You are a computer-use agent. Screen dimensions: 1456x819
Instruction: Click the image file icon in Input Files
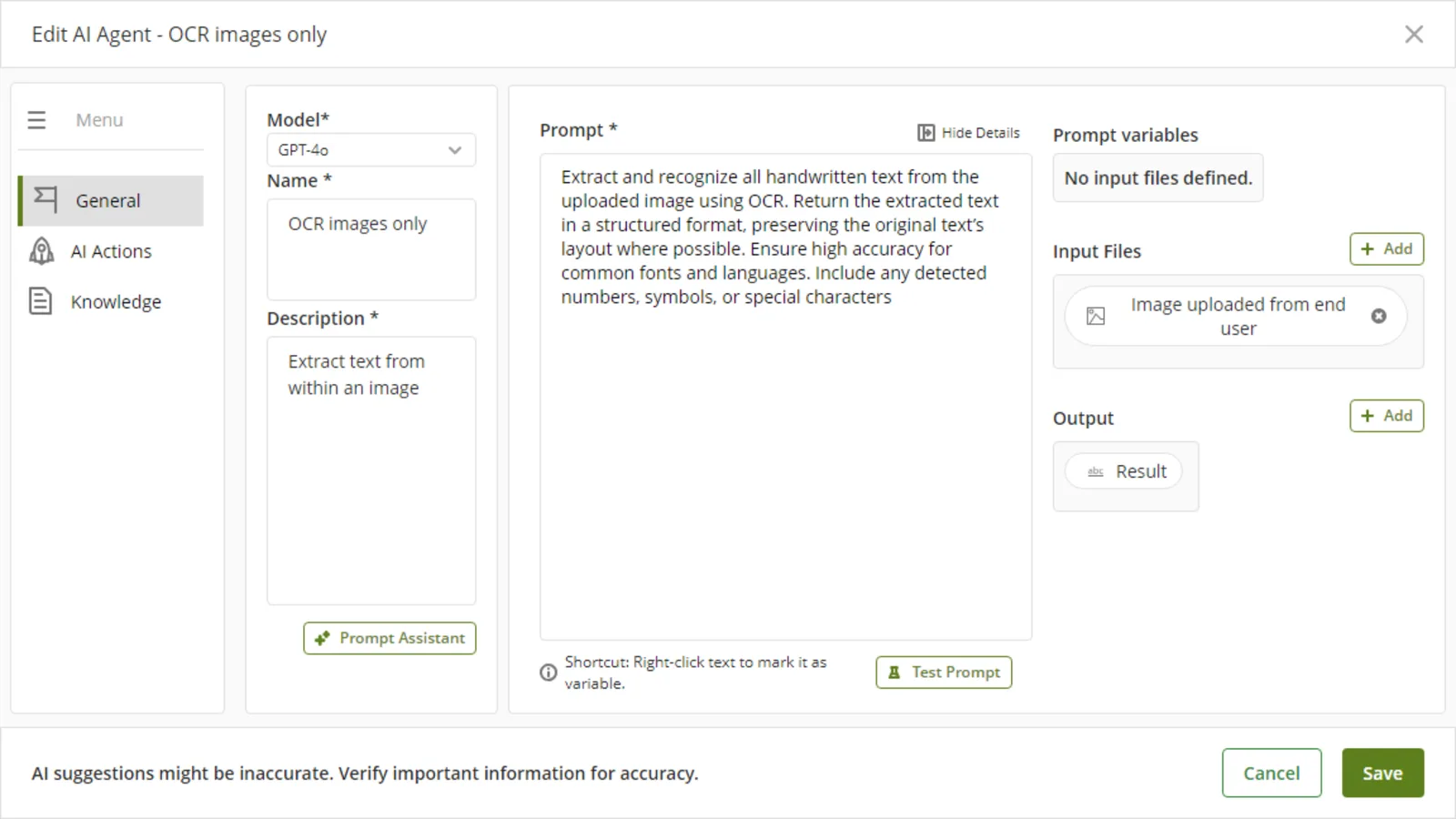[1096, 316]
